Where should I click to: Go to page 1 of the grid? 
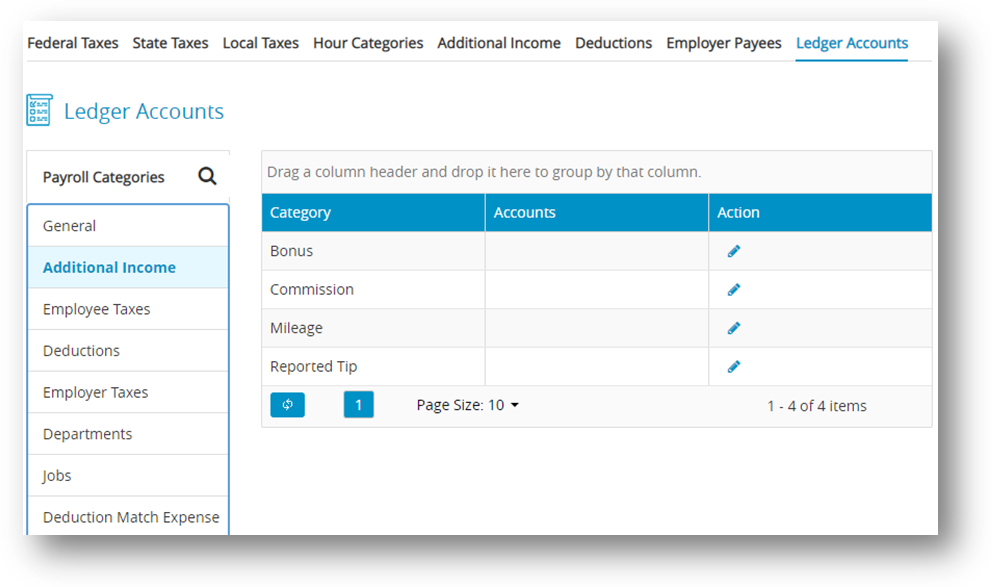(x=358, y=405)
